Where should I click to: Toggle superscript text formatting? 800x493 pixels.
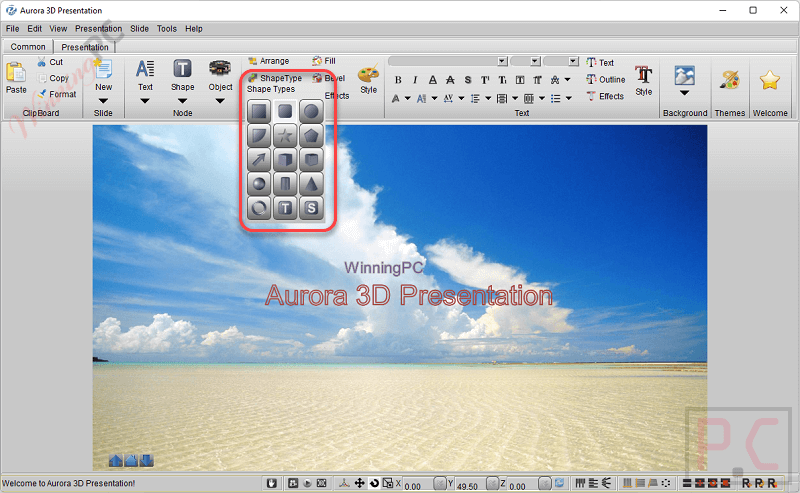(485, 80)
